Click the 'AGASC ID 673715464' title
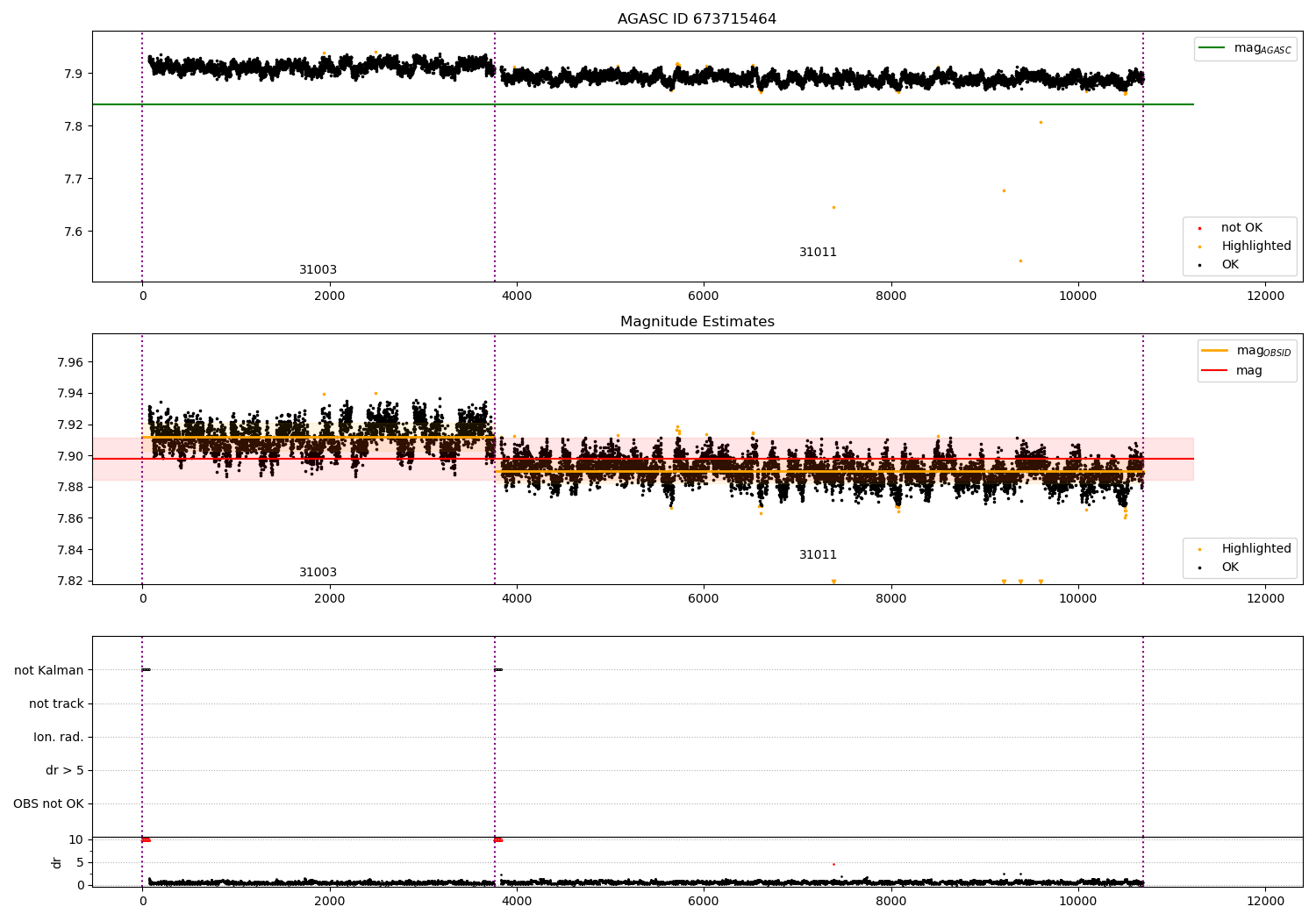 click(697, 19)
